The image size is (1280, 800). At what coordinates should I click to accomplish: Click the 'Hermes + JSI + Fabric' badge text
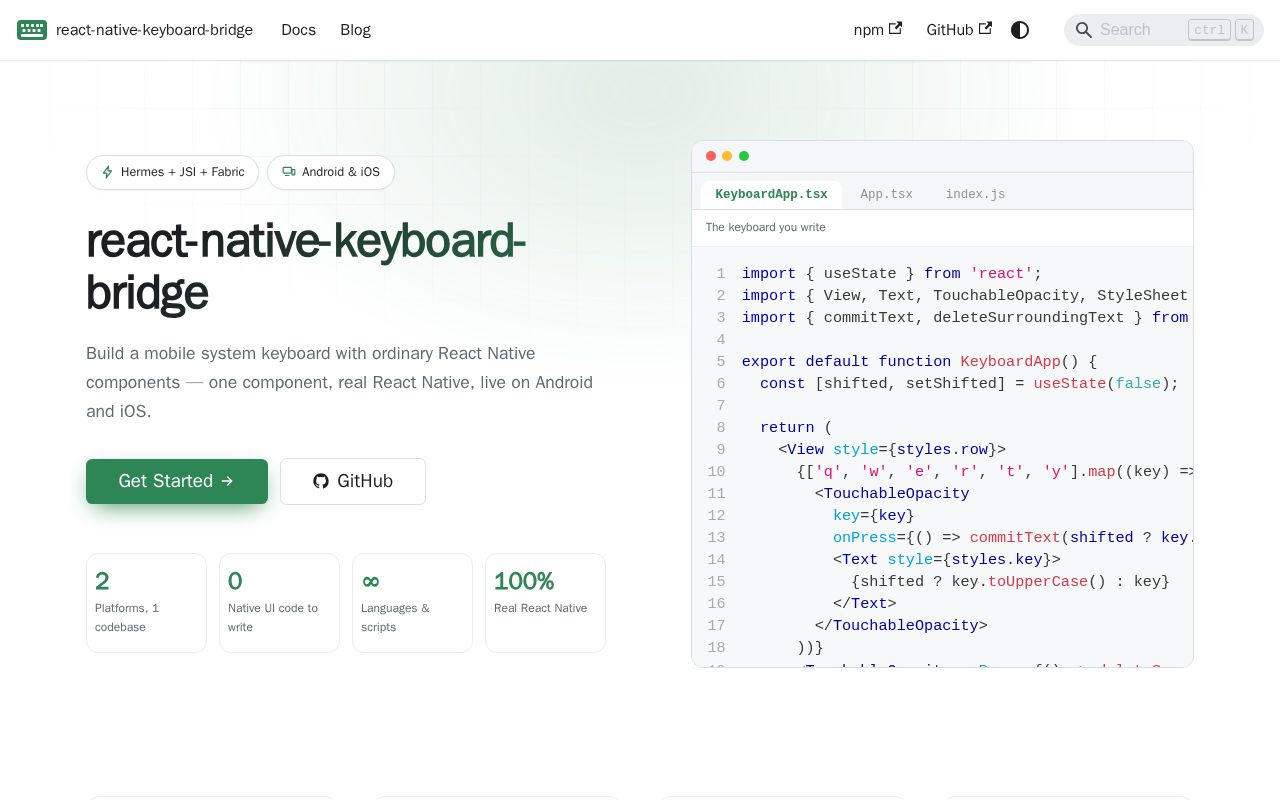point(183,172)
